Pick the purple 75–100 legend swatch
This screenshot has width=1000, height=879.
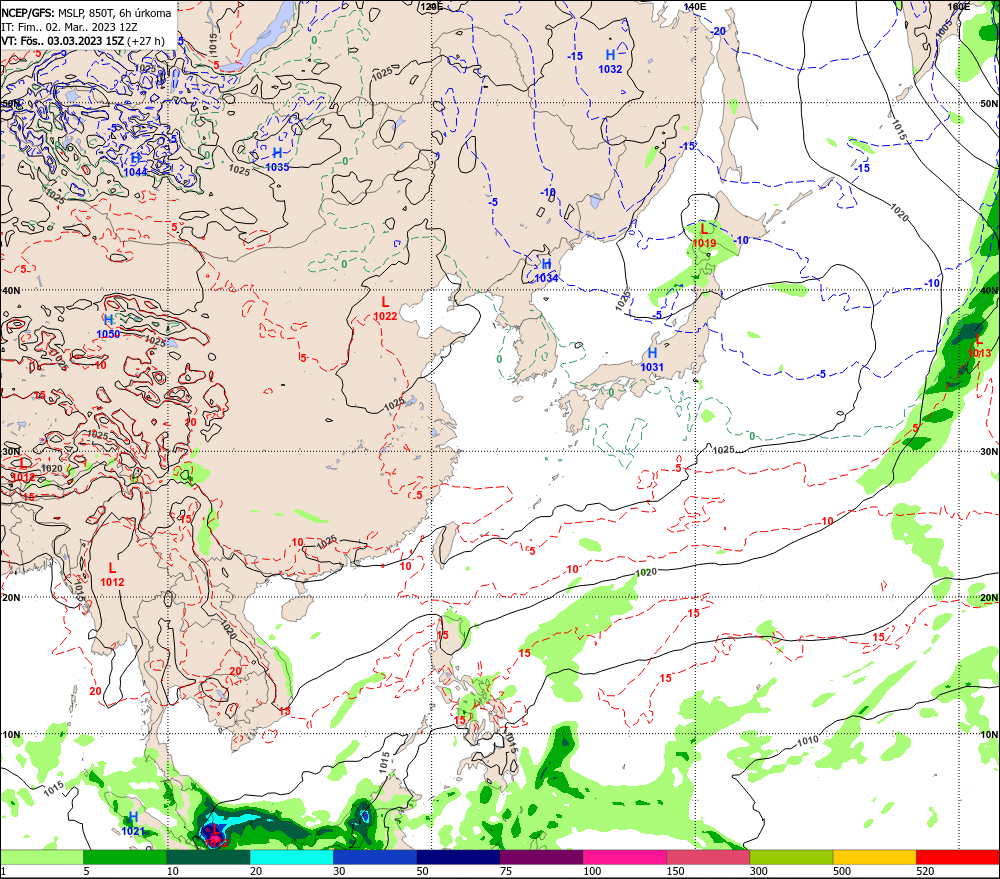click(541, 857)
